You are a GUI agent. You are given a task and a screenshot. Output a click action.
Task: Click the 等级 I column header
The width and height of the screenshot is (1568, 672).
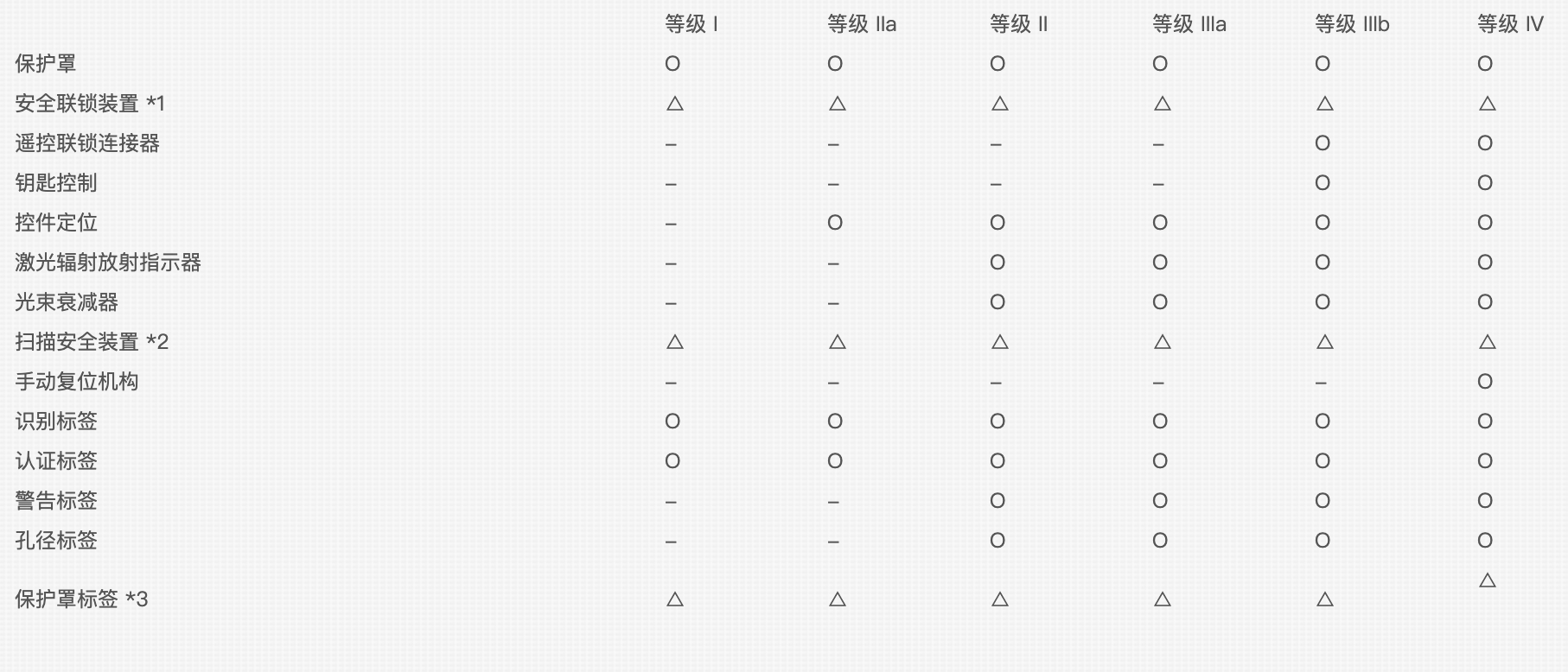[x=692, y=24]
